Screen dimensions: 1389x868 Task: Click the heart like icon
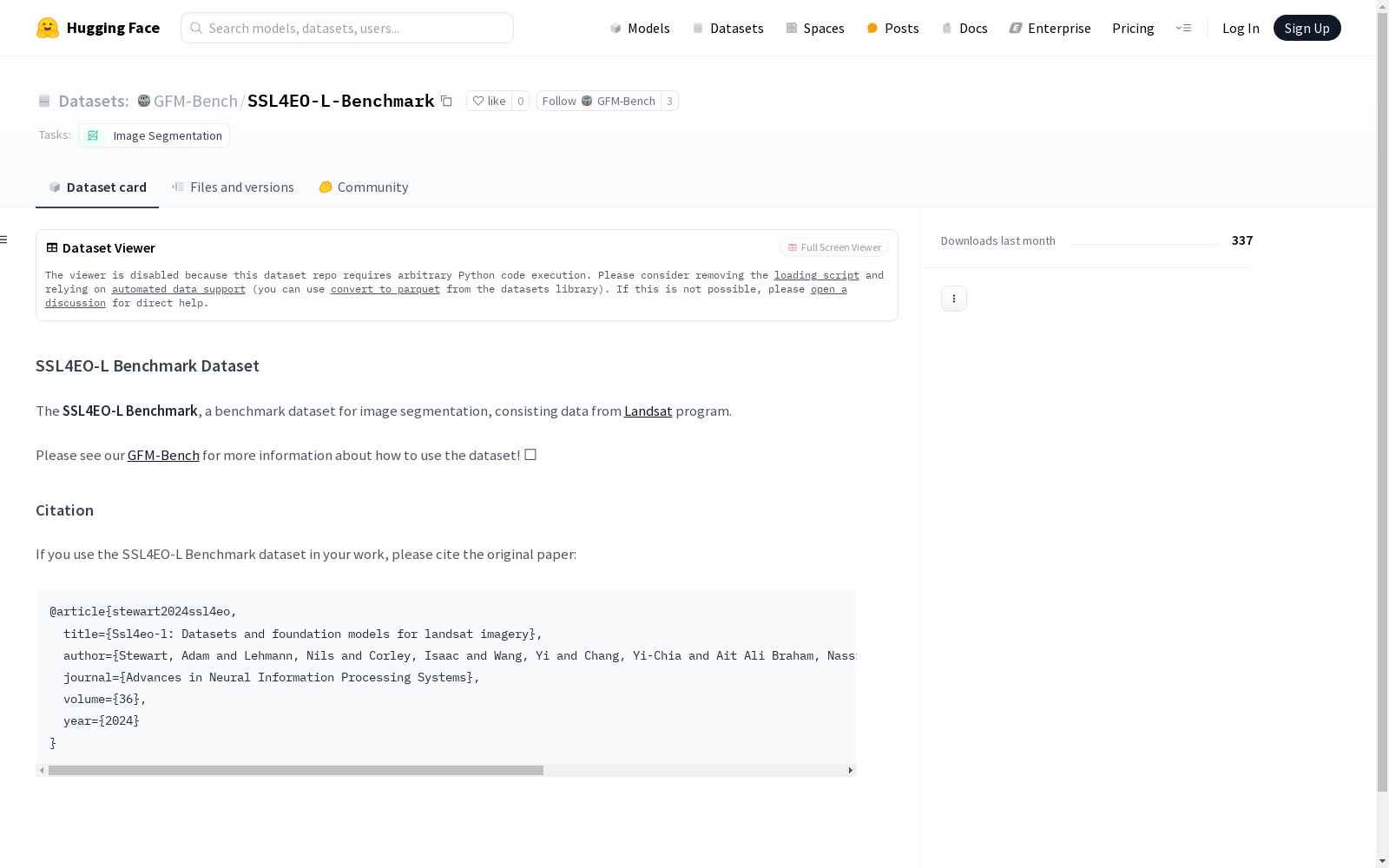477,101
